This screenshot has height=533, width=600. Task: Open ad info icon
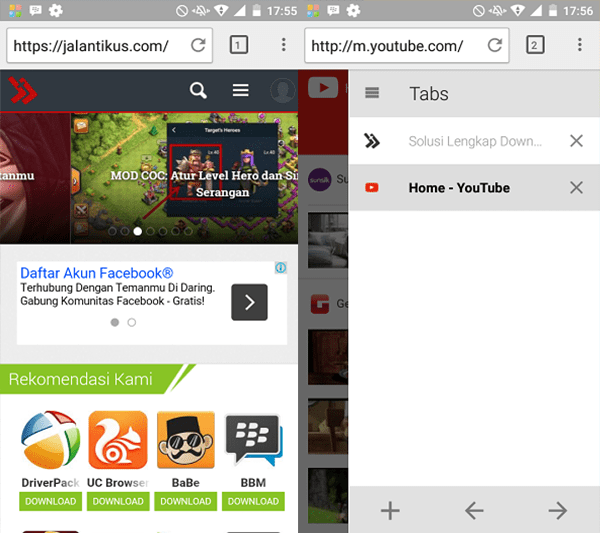point(280,268)
